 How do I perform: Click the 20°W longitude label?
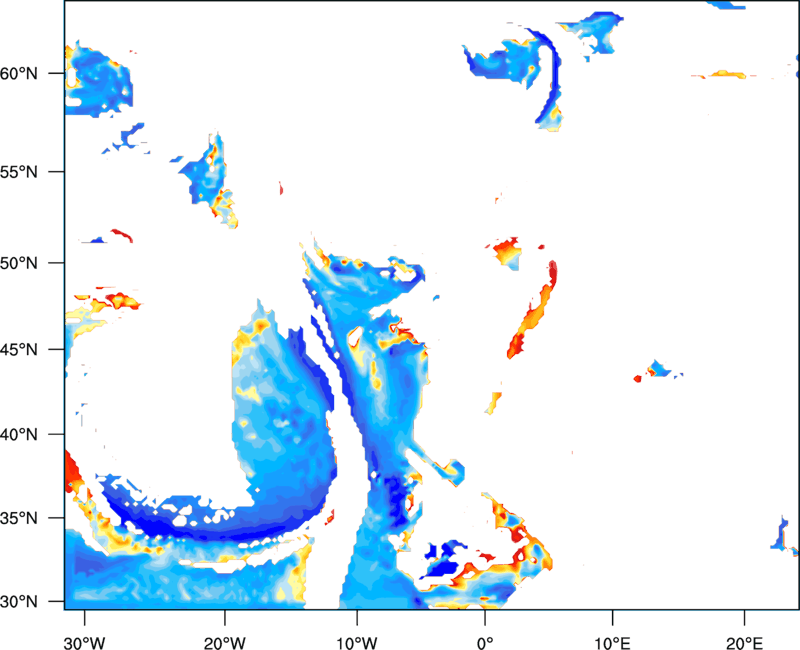click(x=225, y=643)
